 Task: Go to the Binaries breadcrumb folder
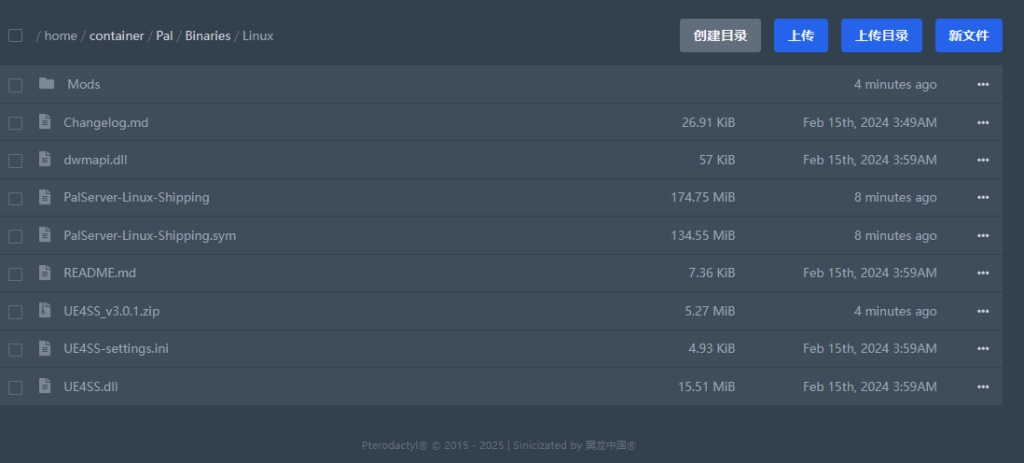tap(207, 36)
